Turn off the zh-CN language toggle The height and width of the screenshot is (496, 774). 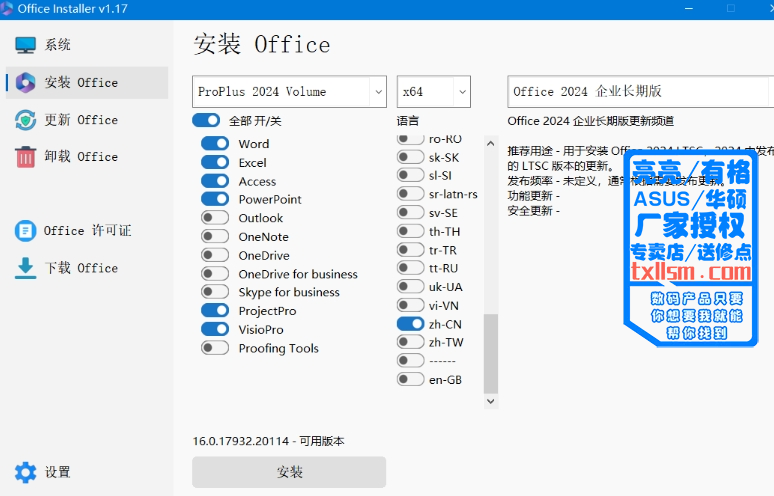pyautogui.click(x=410, y=324)
